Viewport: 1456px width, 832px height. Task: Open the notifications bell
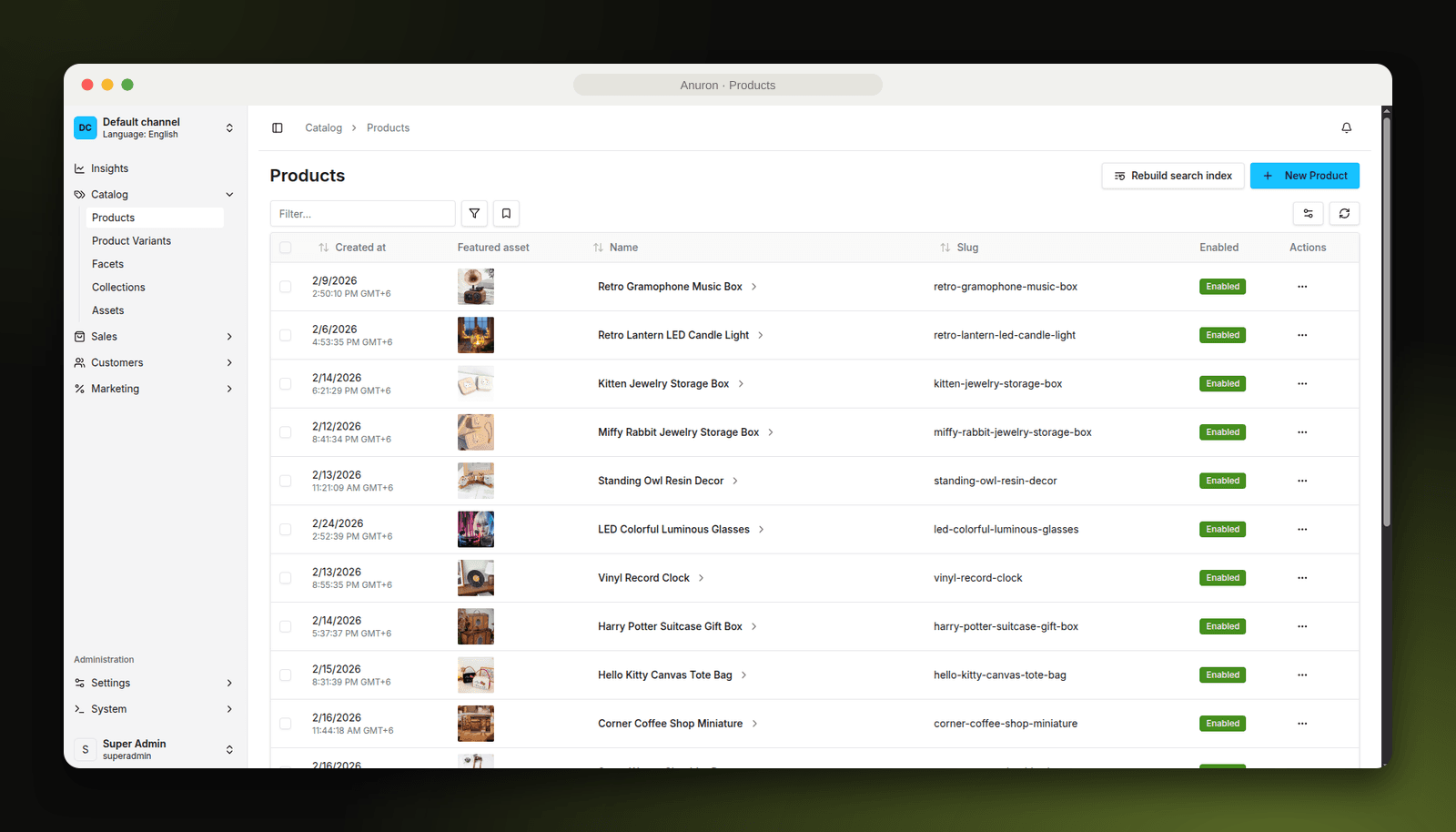pos(1347,128)
